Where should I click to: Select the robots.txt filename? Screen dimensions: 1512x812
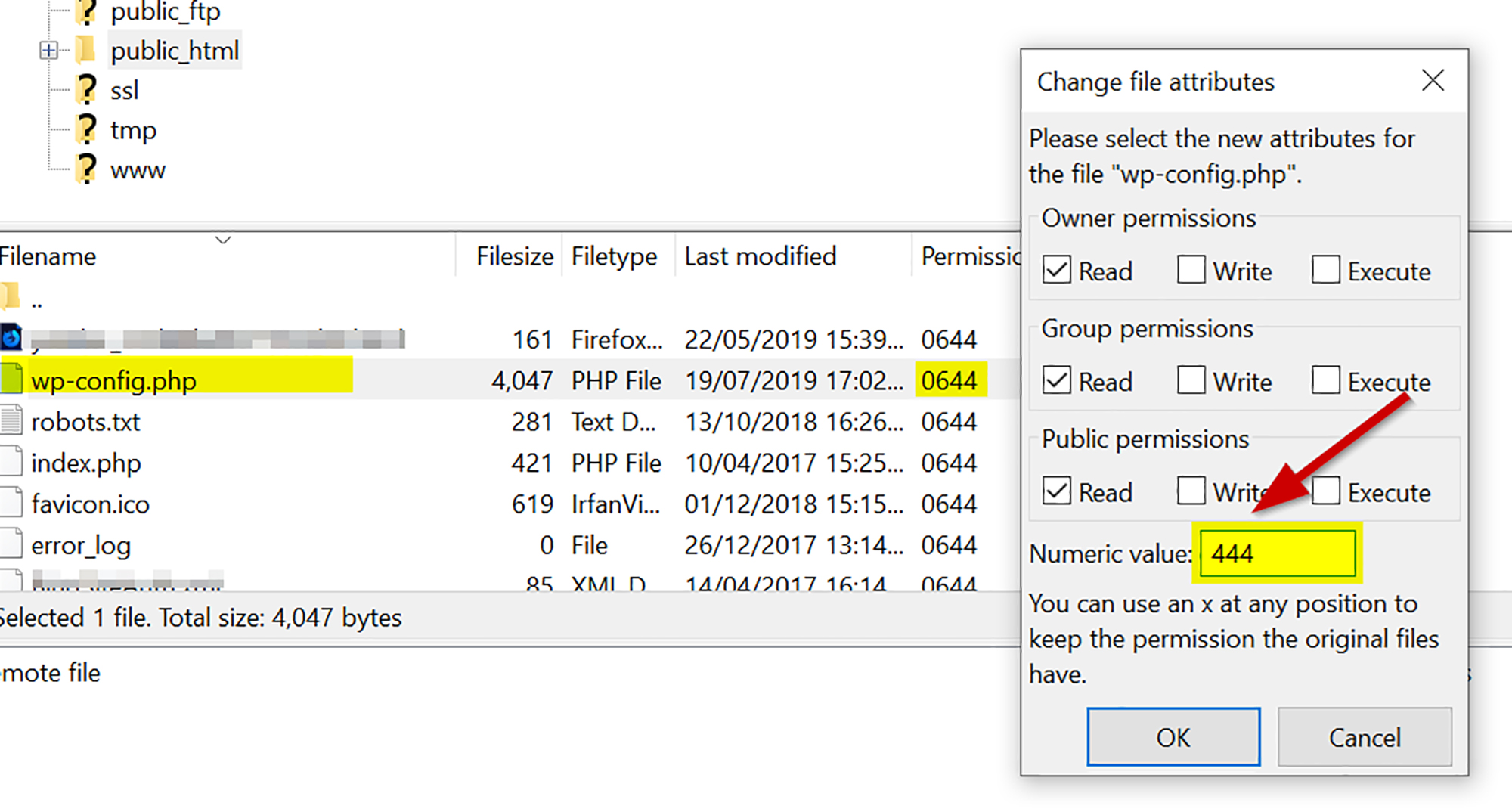(85, 421)
